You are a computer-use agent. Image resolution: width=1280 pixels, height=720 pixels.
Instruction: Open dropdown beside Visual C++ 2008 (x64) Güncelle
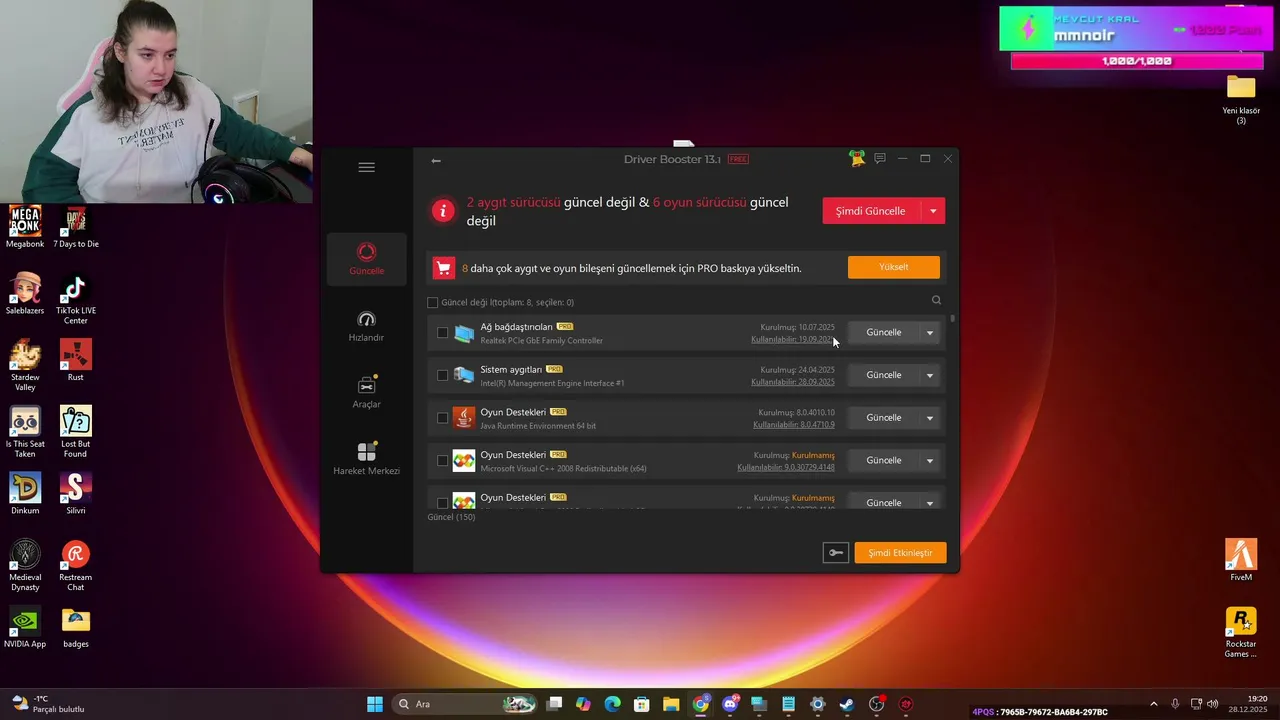(930, 461)
